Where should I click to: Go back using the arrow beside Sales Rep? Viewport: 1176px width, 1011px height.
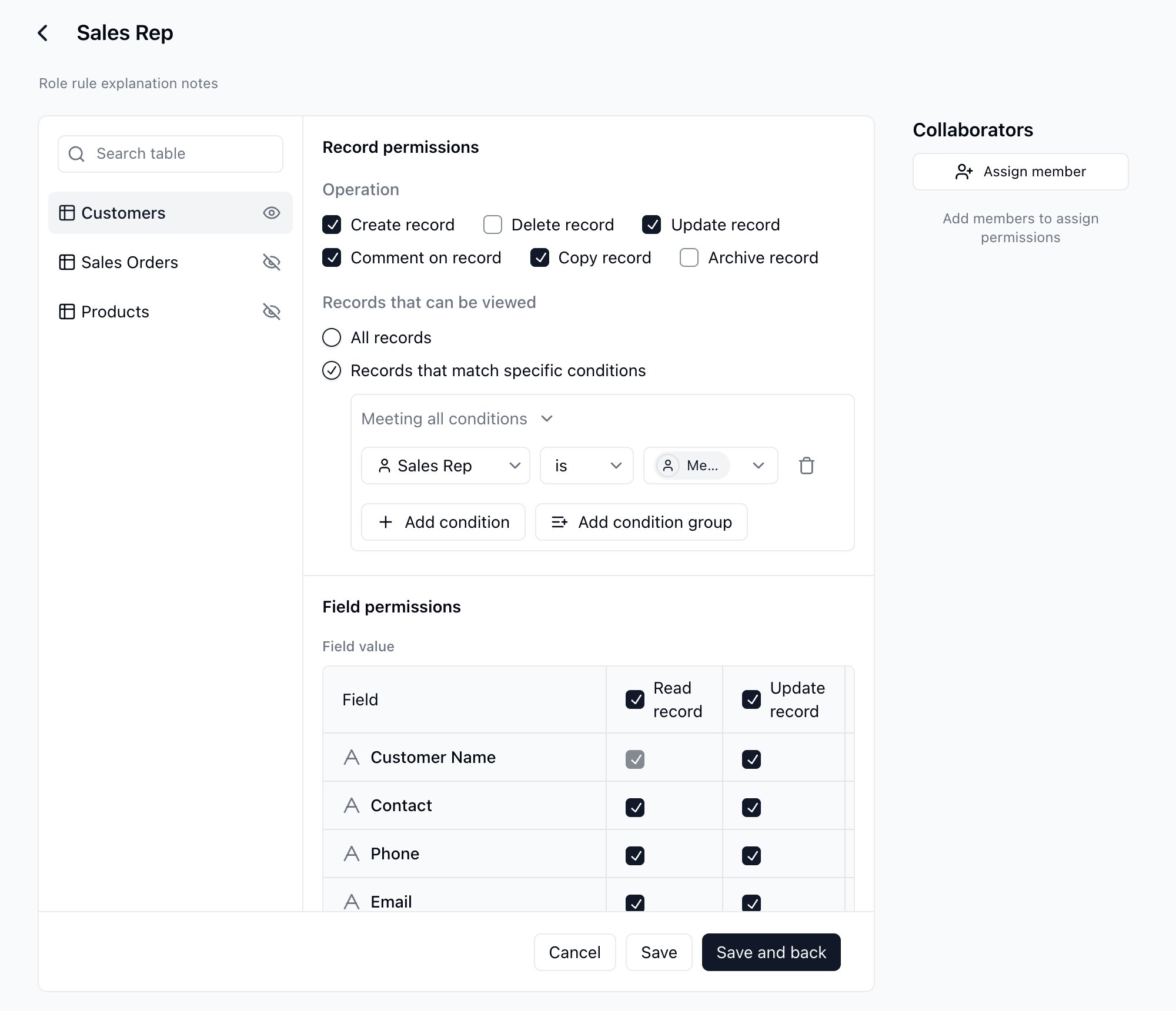coord(43,33)
